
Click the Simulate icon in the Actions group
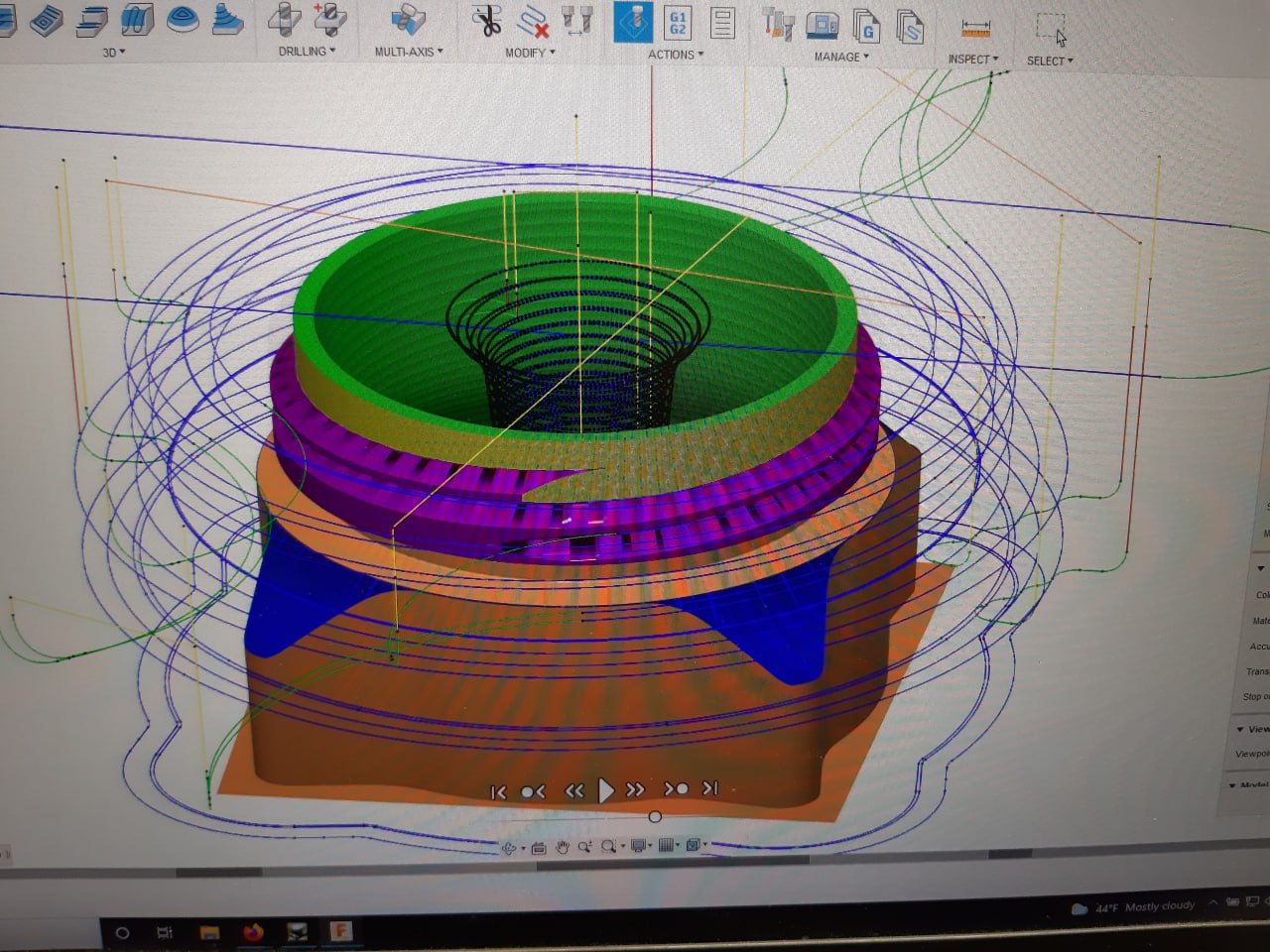[x=632, y=23]
